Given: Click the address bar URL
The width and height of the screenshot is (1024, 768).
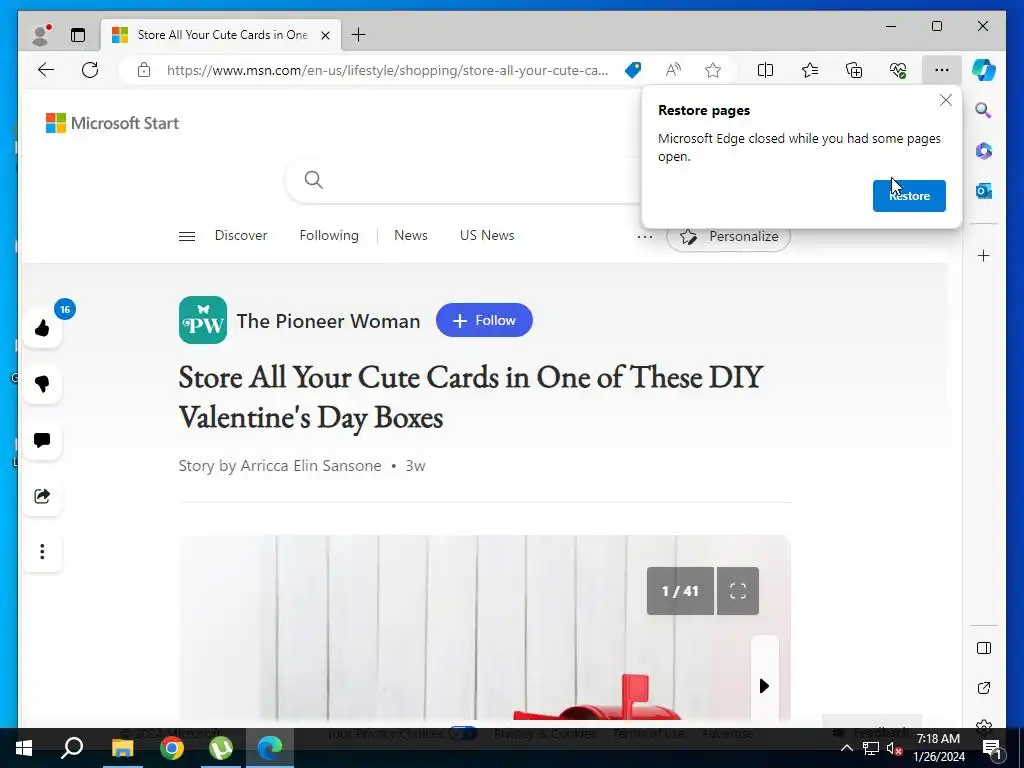Looking at the screenshot, I should pos(387,70).
